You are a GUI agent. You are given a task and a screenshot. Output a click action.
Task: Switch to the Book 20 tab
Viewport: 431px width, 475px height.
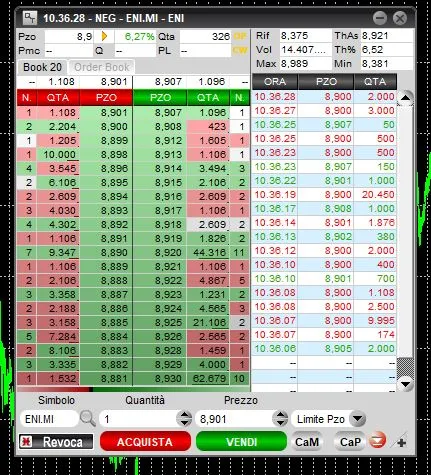[x=42, y=67]
